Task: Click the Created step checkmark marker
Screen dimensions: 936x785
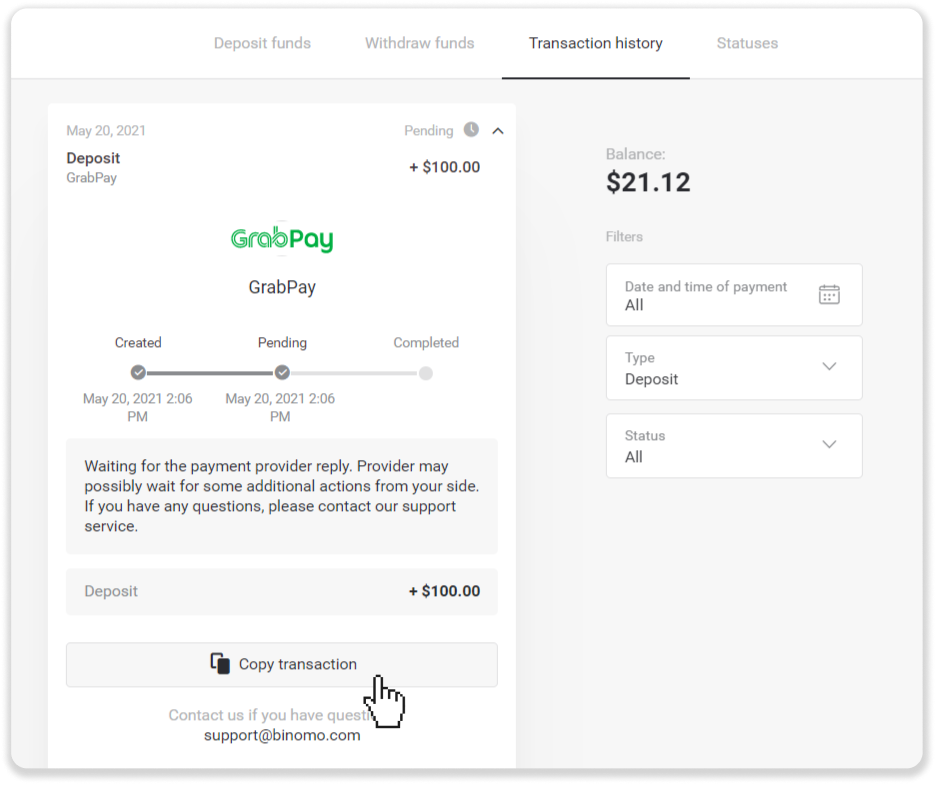Action: tap(138, 373)
